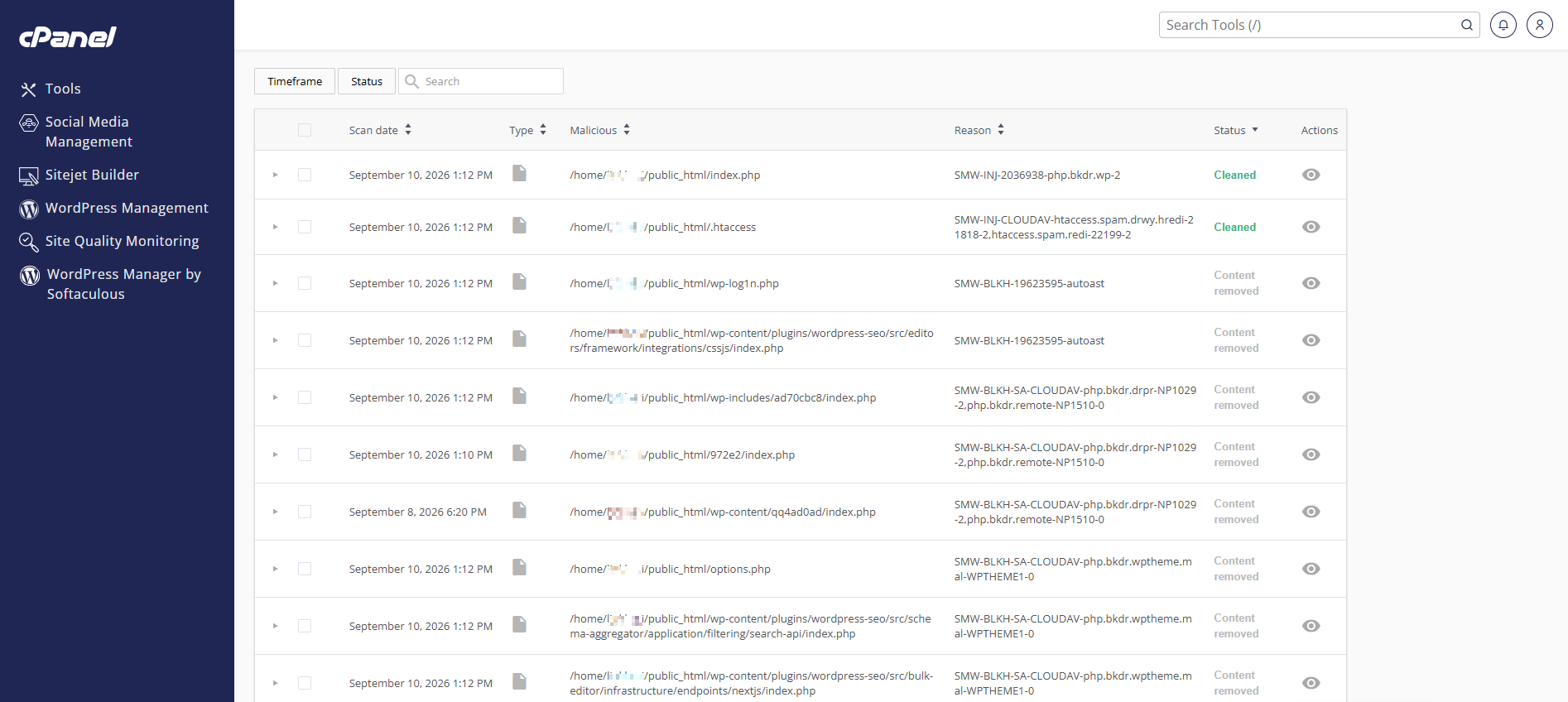Viewport: 1568px width, 702px height.
Task: Click file type icon for 972e2/index.php row
Action: tap(519, 453)
